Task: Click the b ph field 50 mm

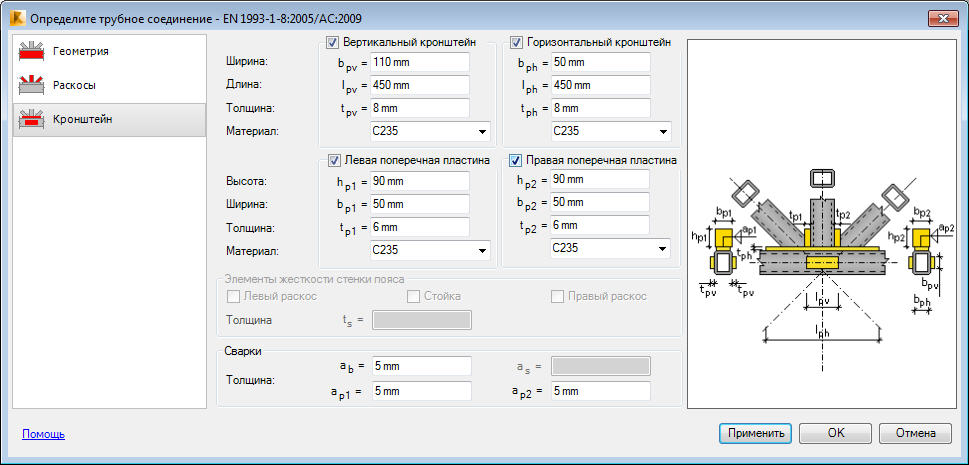Action: tap(601, 62)
